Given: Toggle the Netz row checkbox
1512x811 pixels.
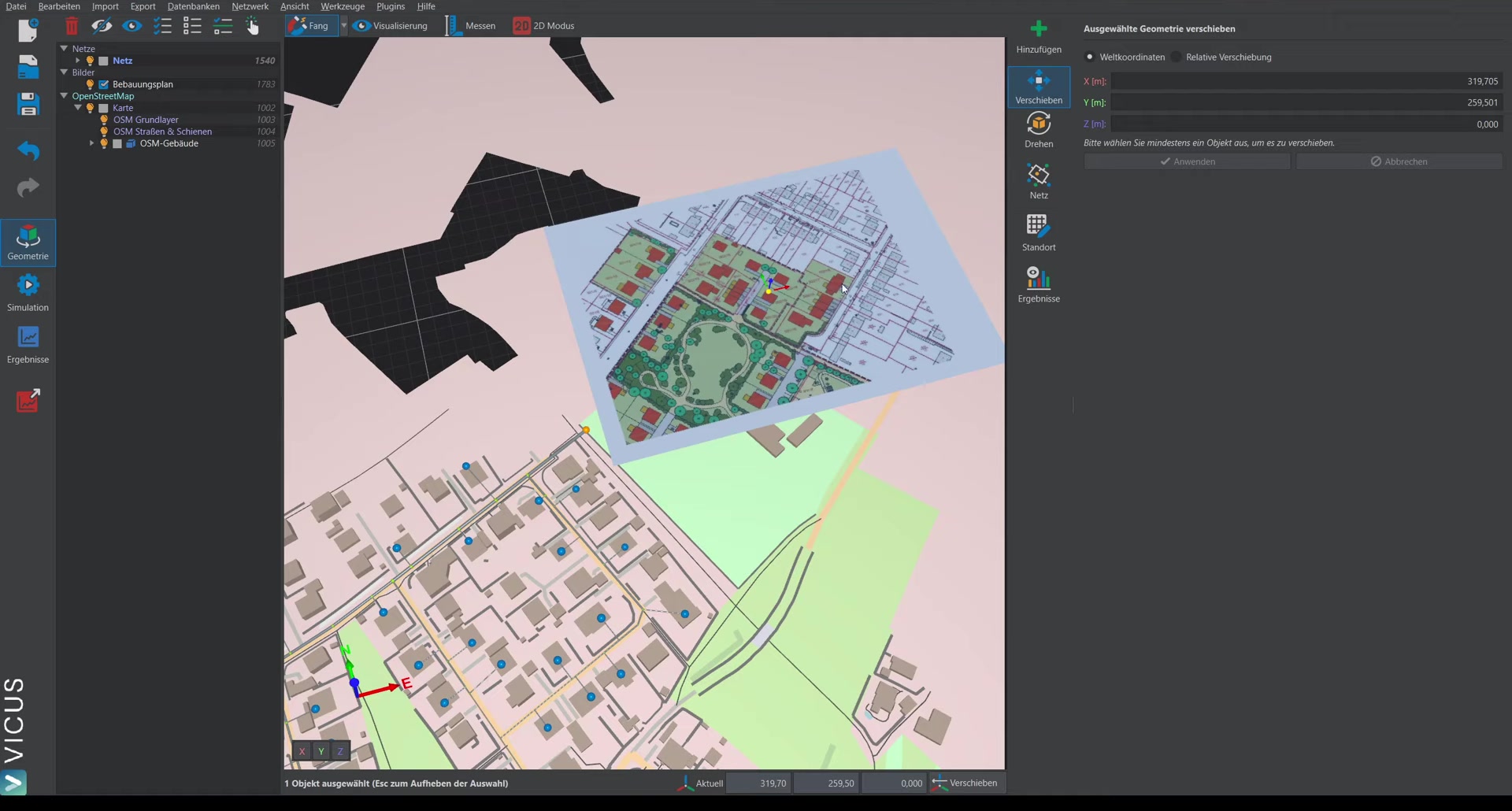Looking at the screenshot, I should pyautogui.click(x=103, y=61).
